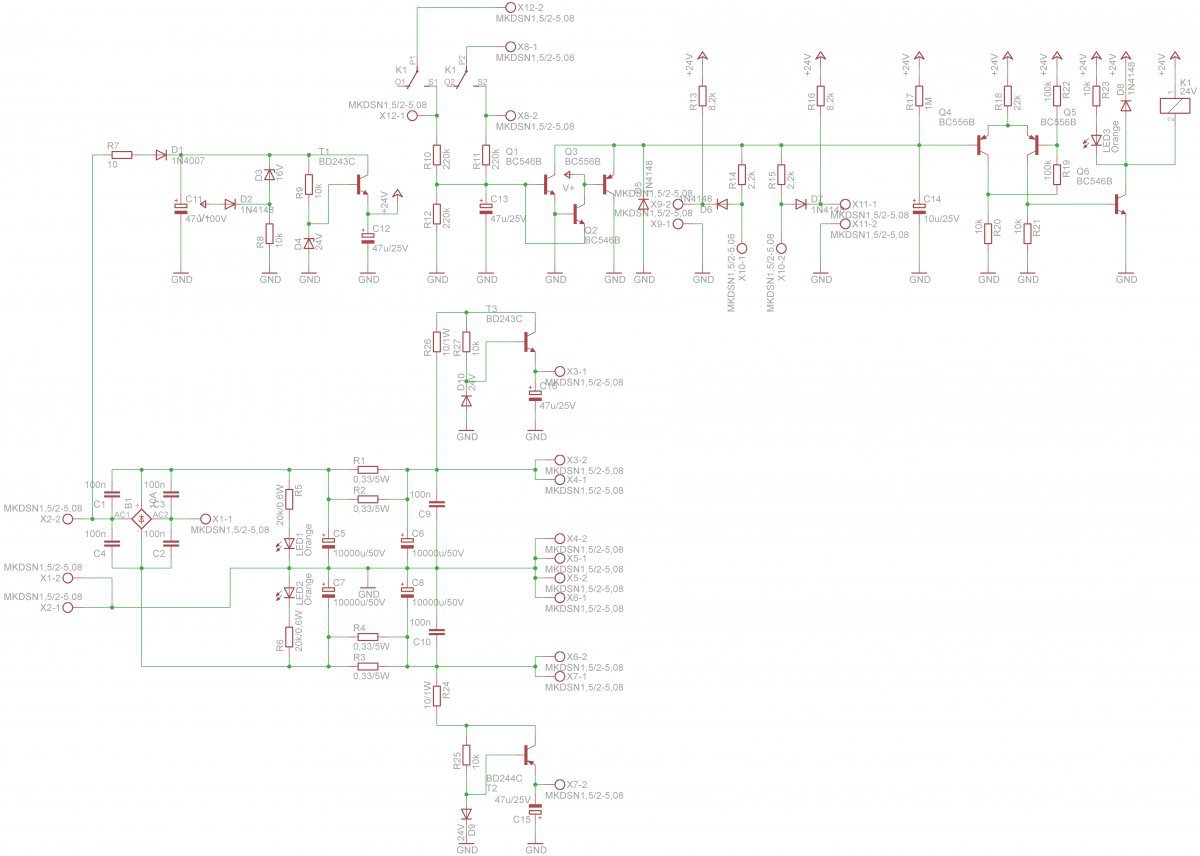This screenshot has height=856, width=1200.
Task: Select the R7 10 ohm resistor
Action: click(x=121, y=155)
